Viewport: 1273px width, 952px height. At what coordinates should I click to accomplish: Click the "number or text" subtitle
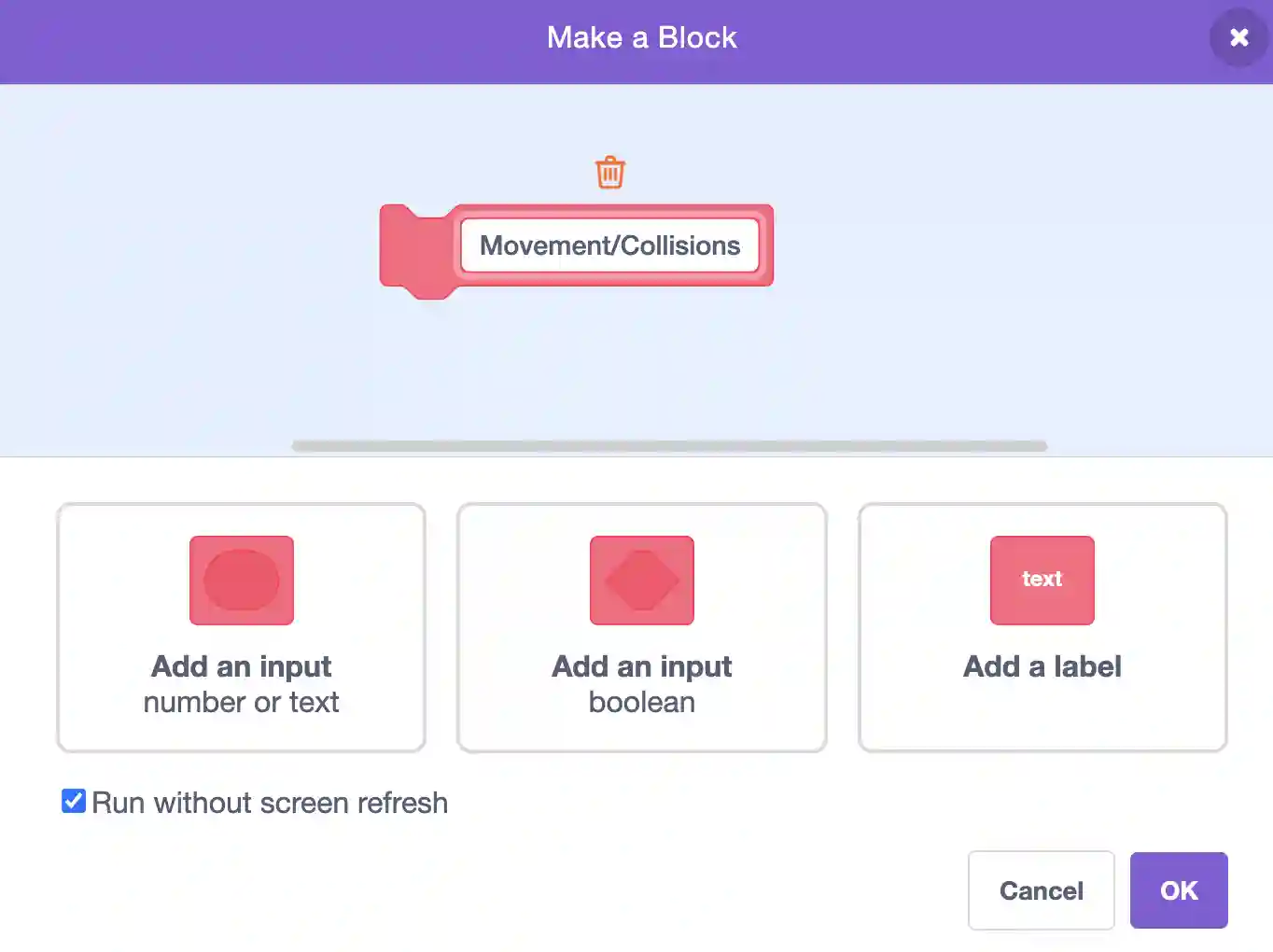click(242, 702)
